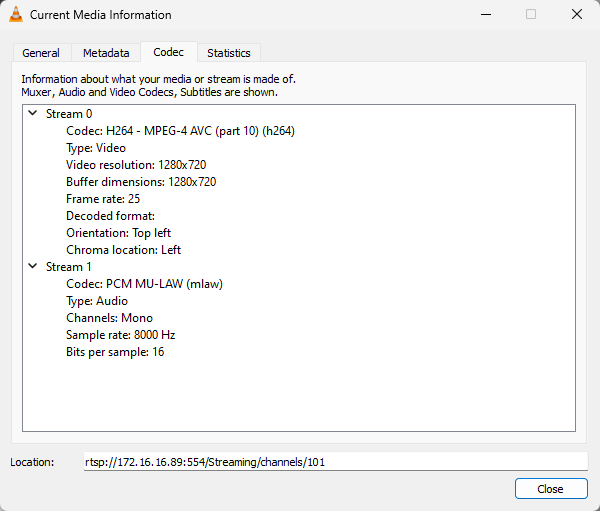
Task: Click the Frame rate: 25 entry
Action: 103,199
